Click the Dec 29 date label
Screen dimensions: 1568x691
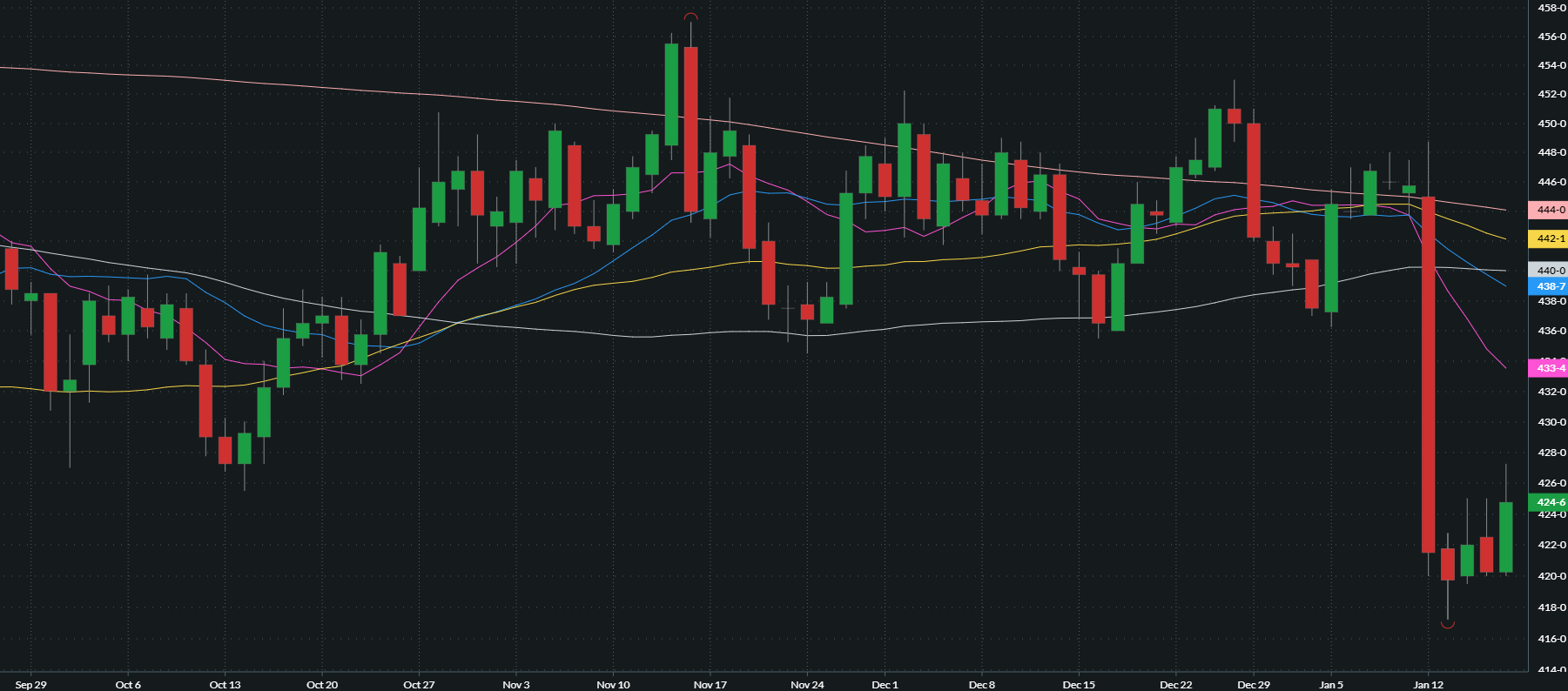point(1254,684)
